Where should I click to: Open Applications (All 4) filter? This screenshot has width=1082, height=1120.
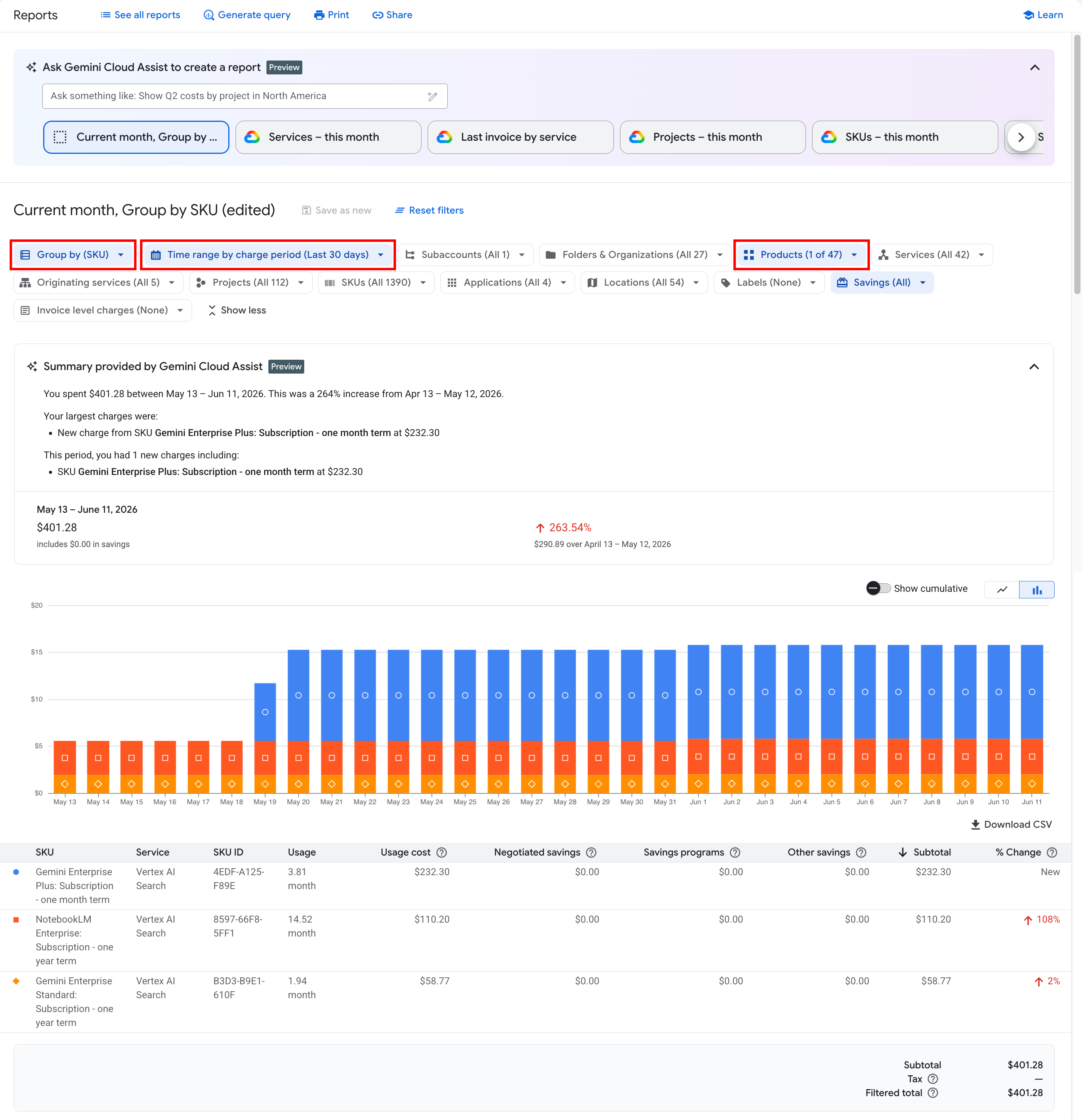coord(507,282)
